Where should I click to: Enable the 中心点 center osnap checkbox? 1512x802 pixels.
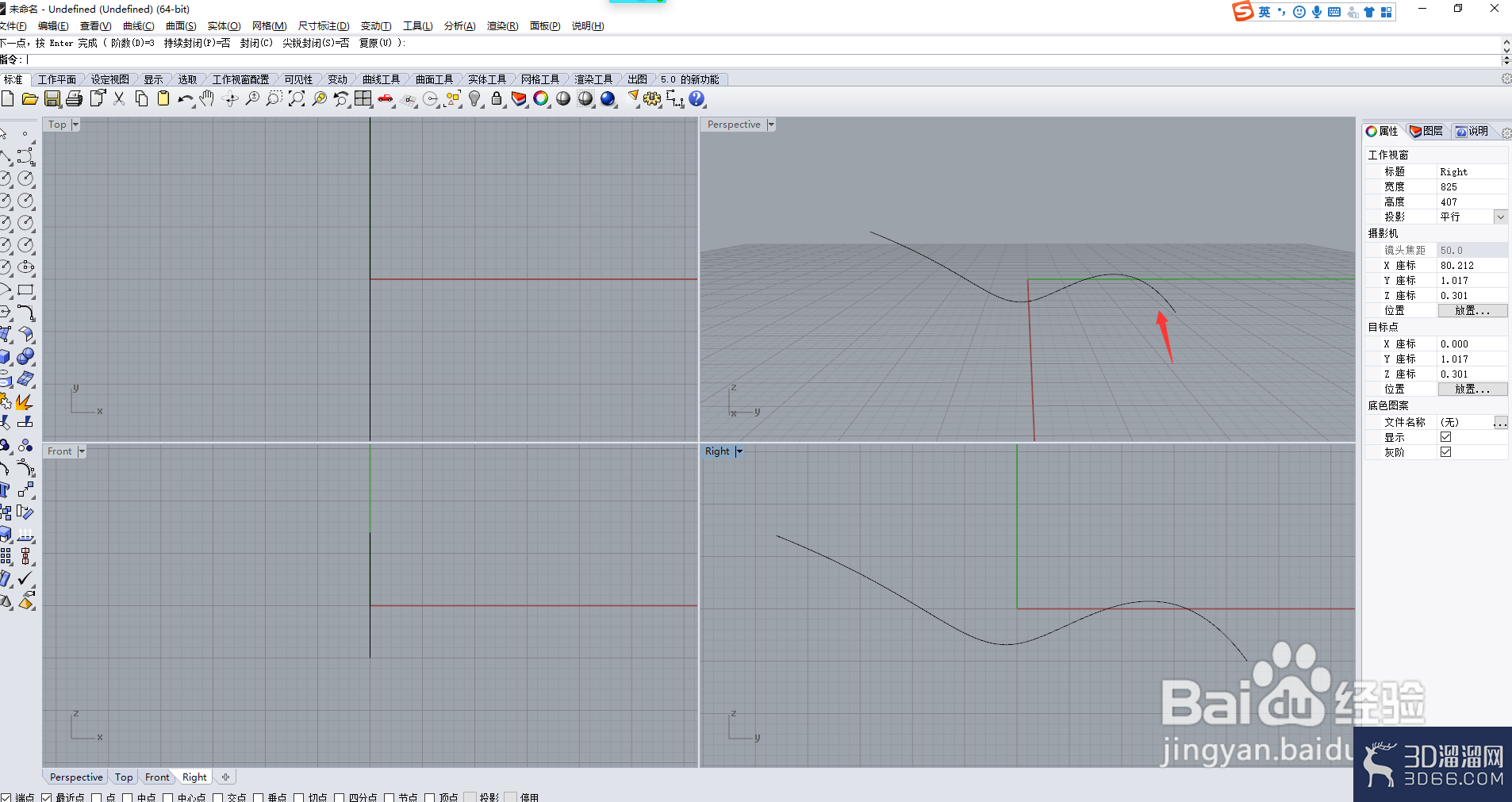click(x=168, y=797)
